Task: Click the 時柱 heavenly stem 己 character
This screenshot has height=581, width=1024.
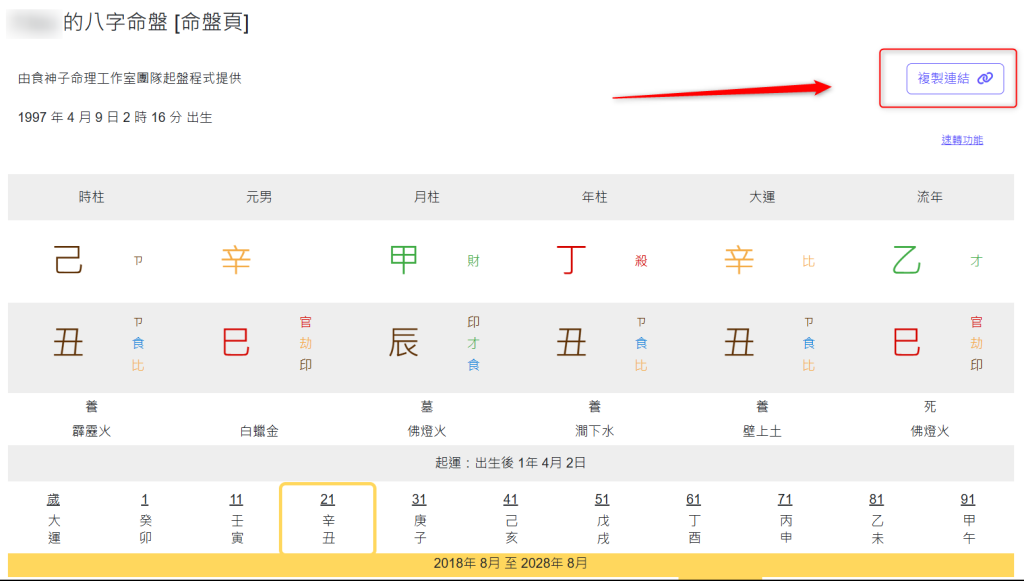Action: coord(68,261)
